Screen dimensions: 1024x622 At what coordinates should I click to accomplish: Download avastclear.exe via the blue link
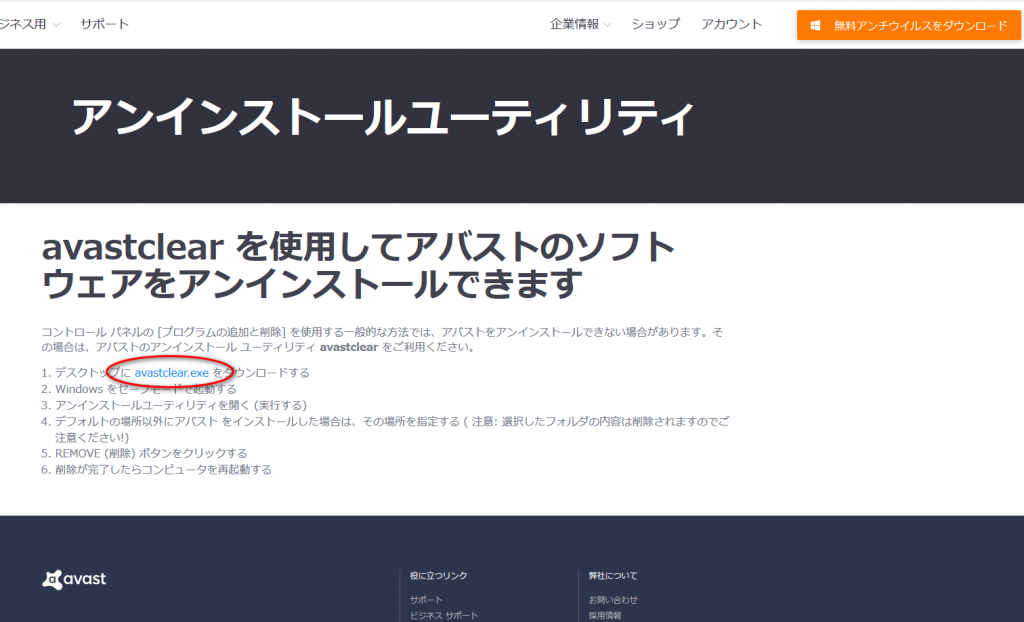coord(171,372)
